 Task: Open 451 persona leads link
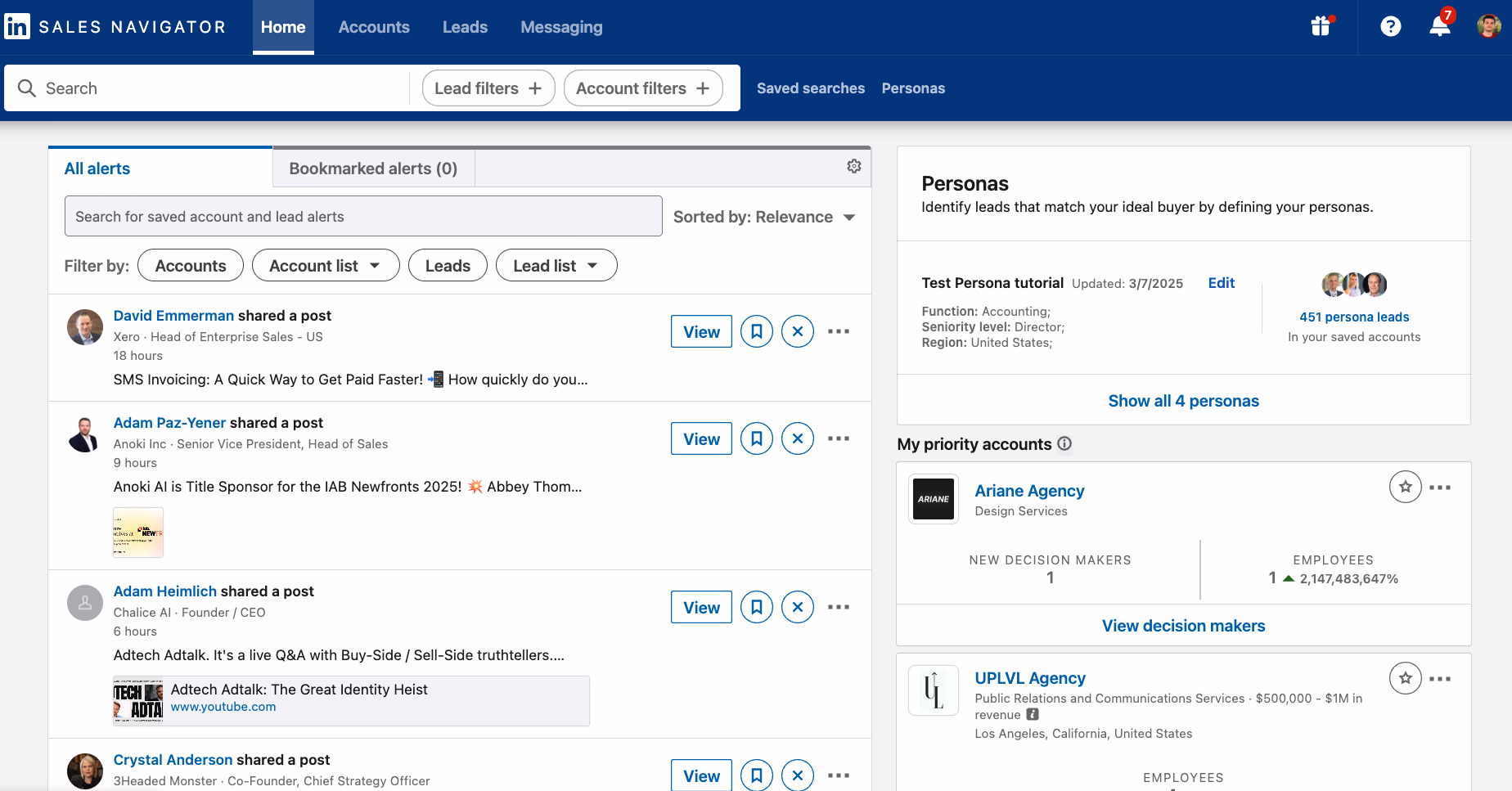pyautogui.click(x=1354, y=317)
